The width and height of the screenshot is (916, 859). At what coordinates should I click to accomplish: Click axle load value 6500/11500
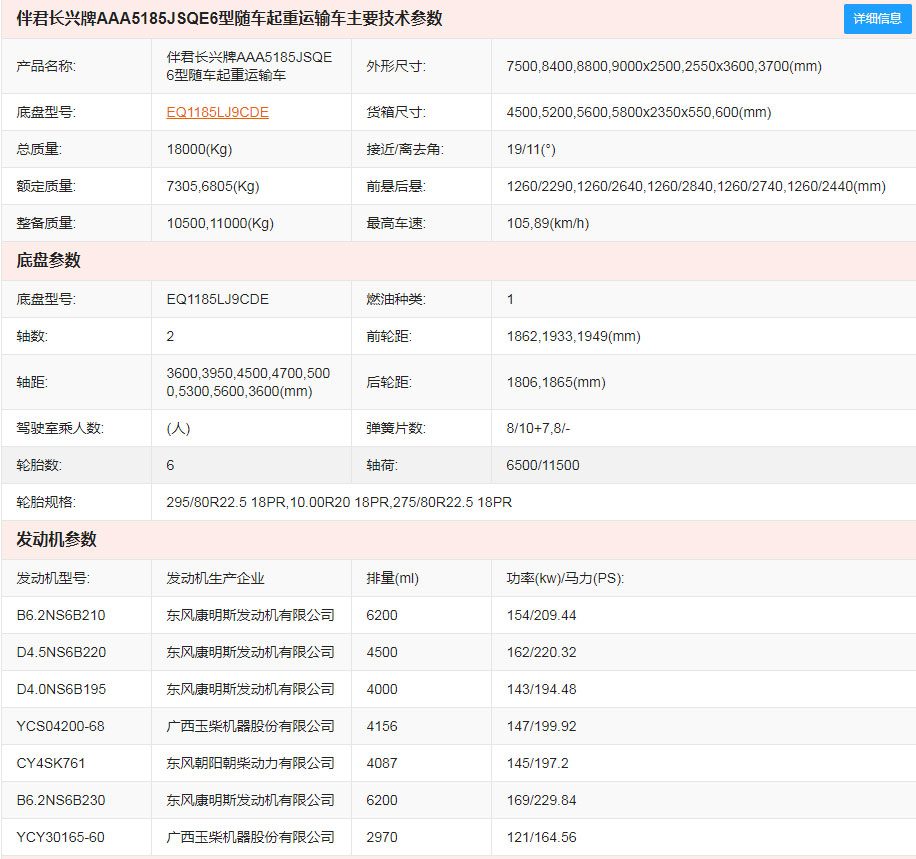click(x=543, y=465)
